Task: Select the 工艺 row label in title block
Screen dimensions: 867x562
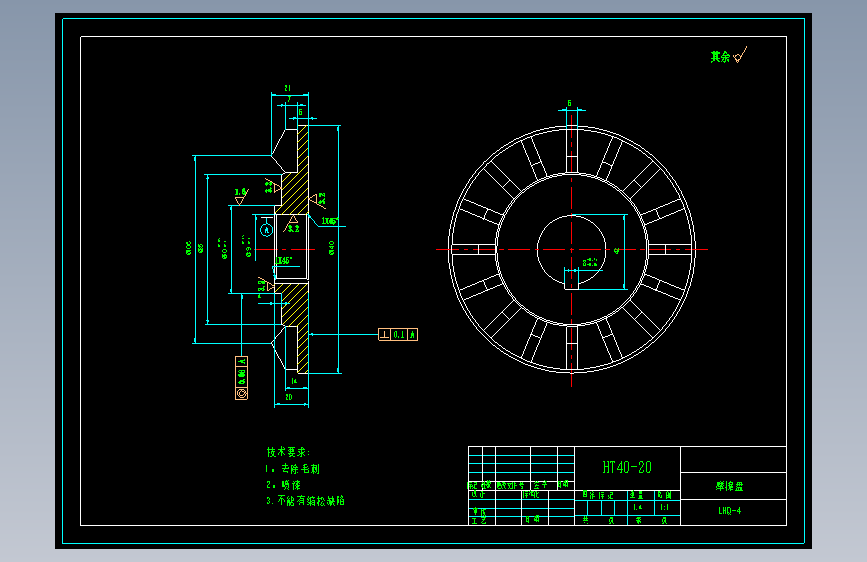Action: [479, 521]
